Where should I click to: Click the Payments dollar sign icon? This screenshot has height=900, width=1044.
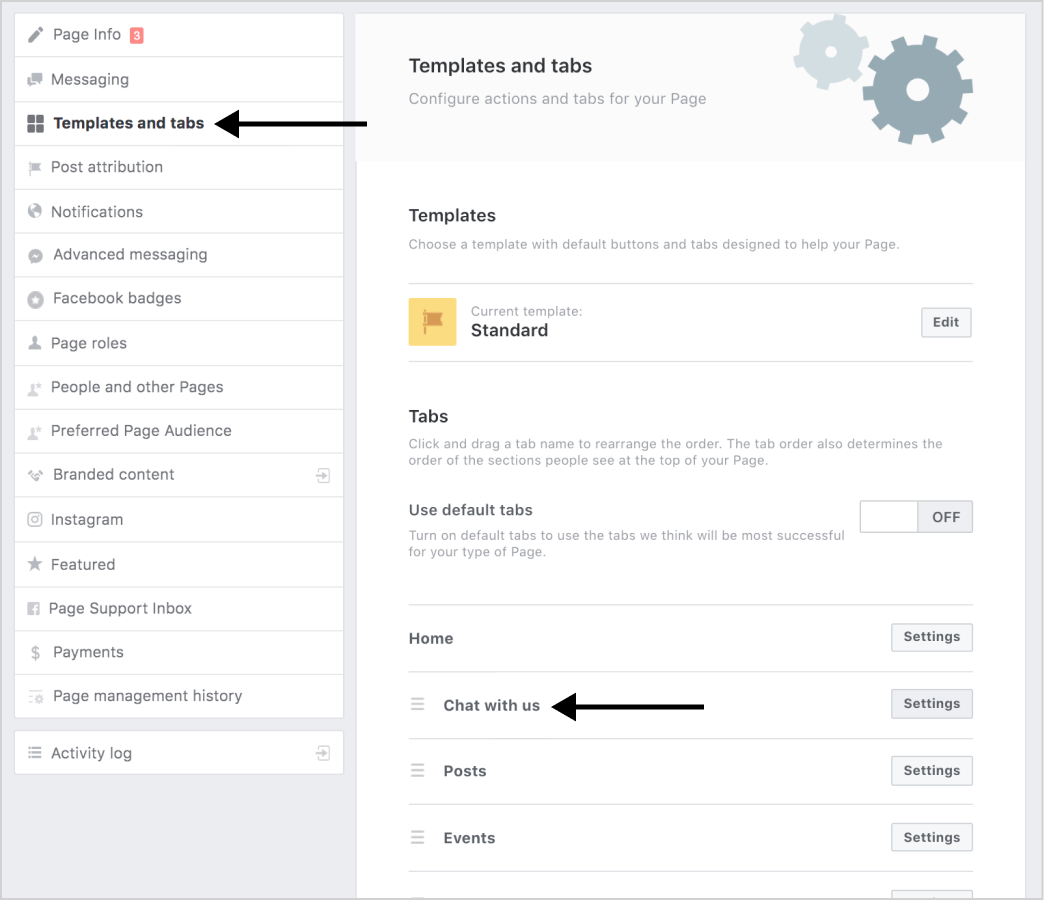click(35, 653)
